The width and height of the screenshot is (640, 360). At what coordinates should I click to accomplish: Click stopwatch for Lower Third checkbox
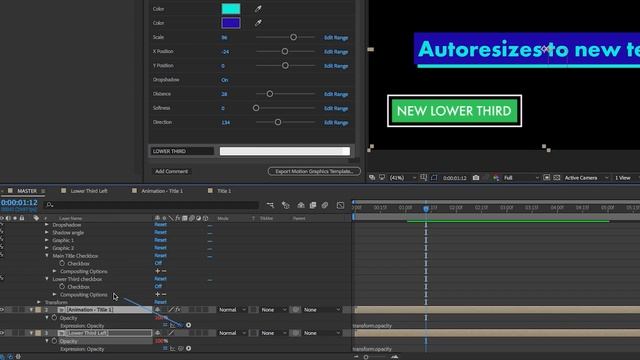click(62, 287)
